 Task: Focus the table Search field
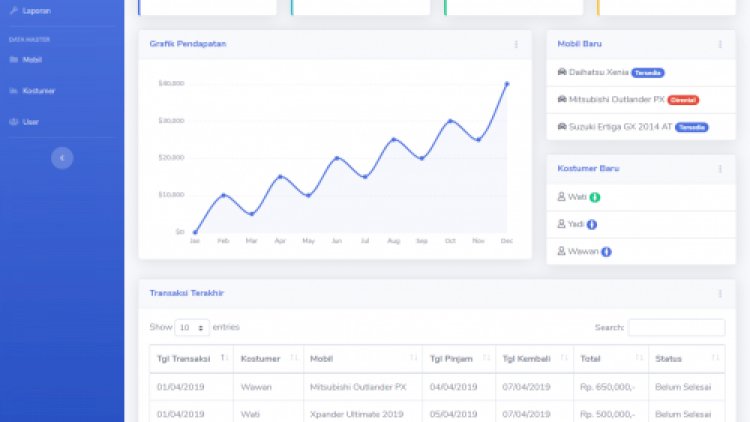pyautogui.click(x=676, y=328)
